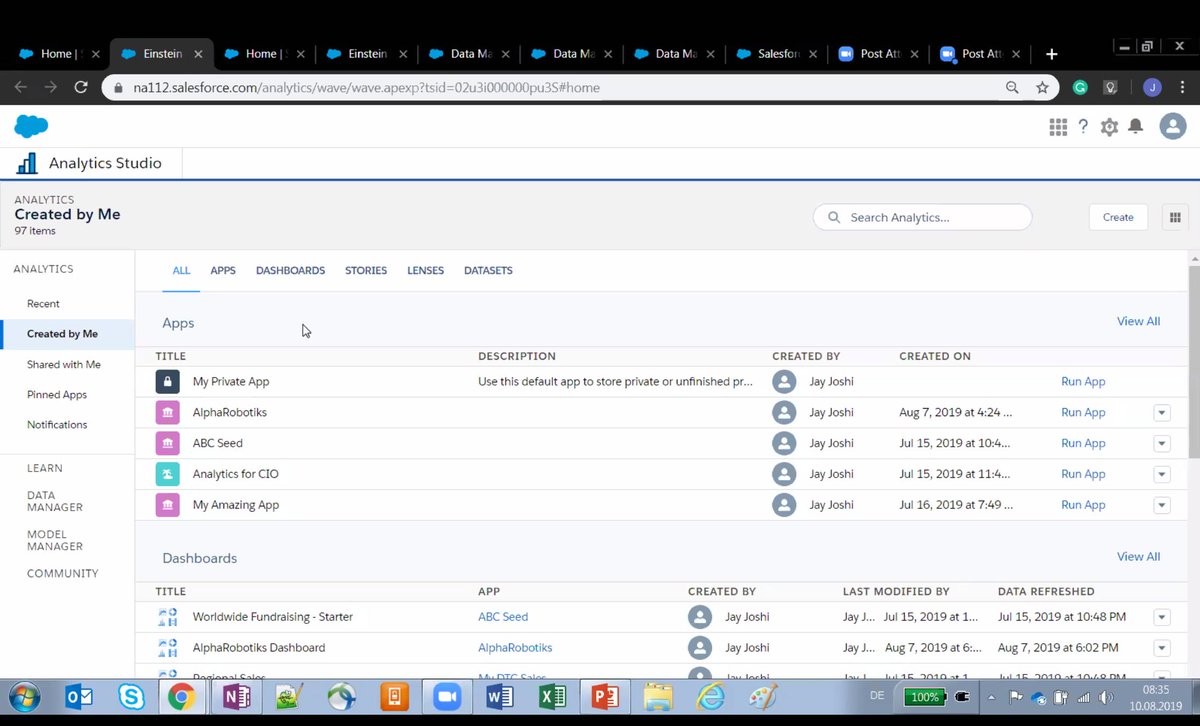Open AlphaRobotiks Dashboard row dropdown
This screenshot has width=1200, height=726.
(1161, 648)
